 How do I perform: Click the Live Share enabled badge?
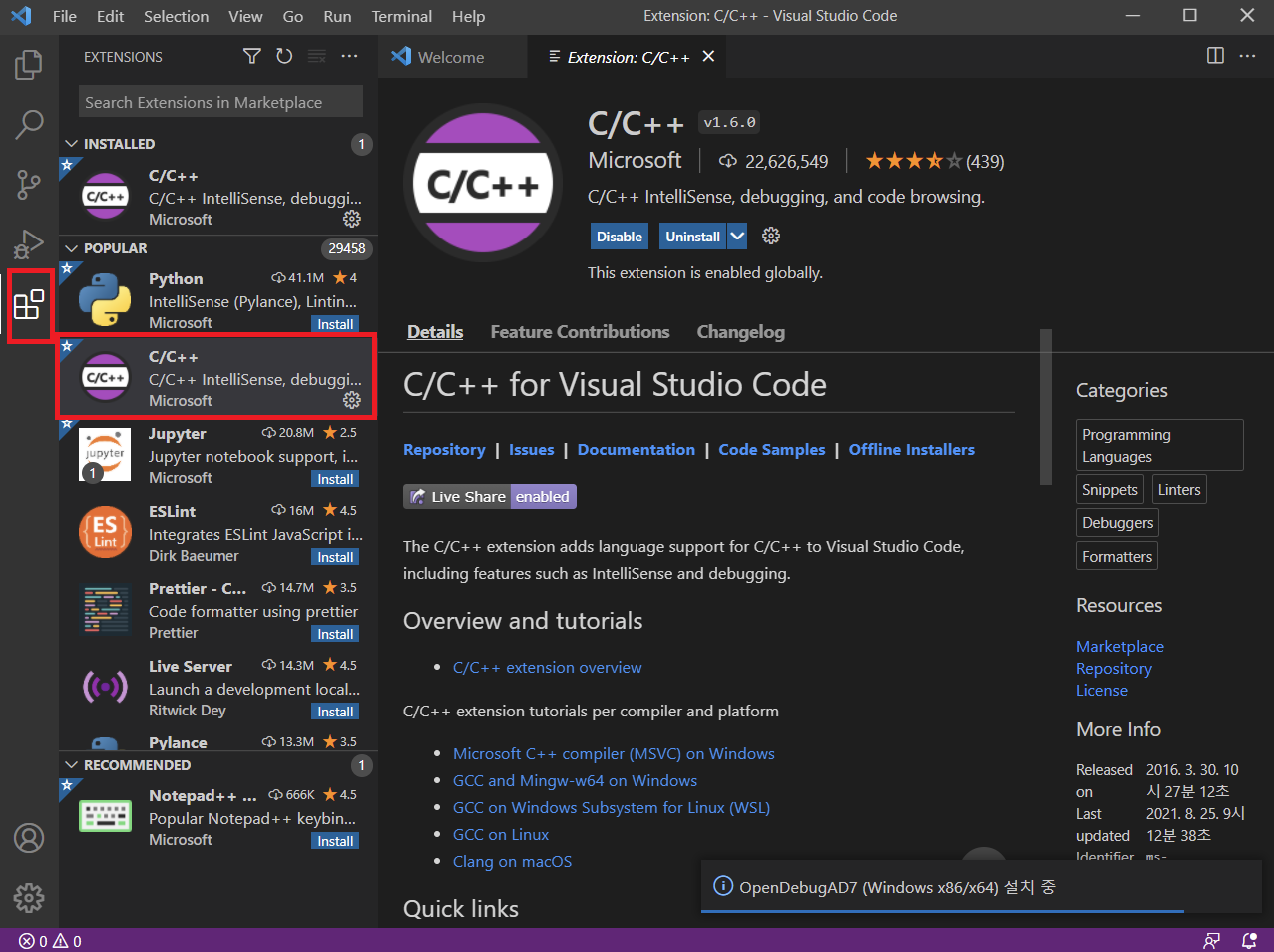(x=490, y=497)
